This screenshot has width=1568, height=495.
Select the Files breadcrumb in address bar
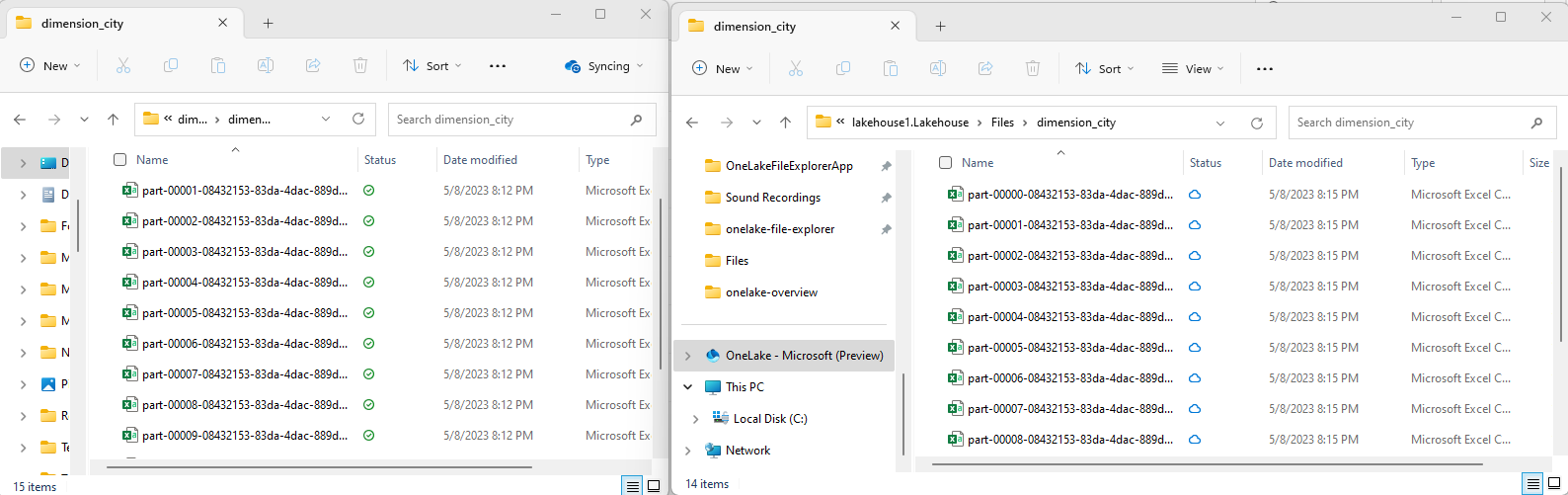click(x=1002, y=123)
